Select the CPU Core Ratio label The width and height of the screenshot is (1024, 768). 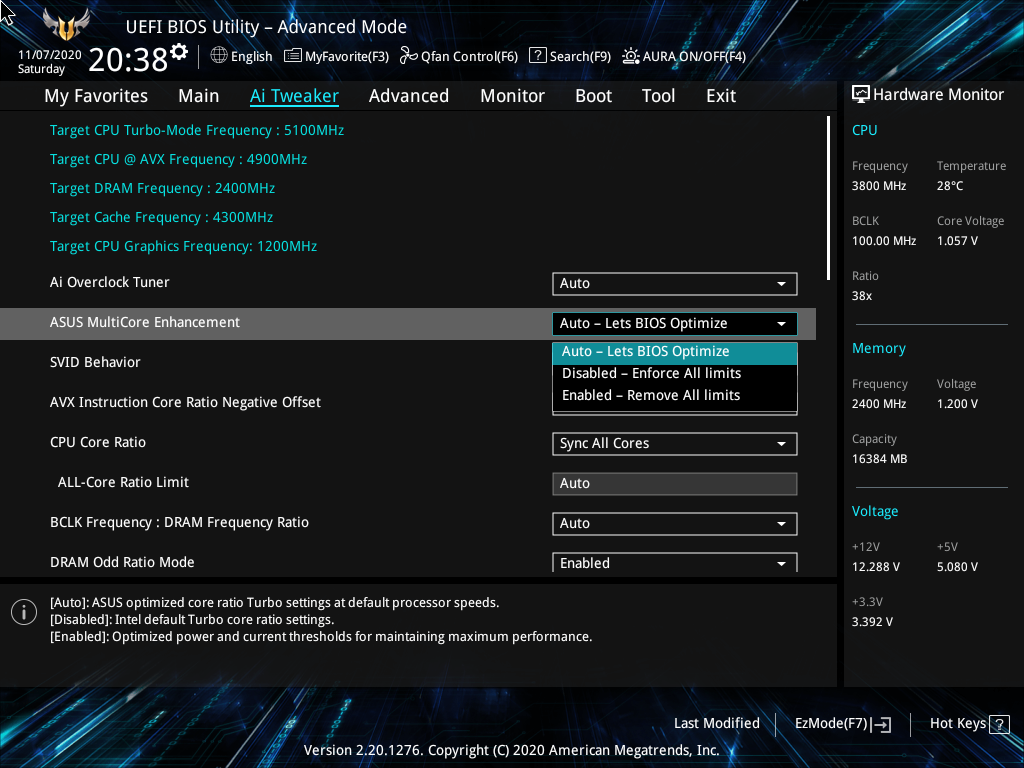(97, 442)
